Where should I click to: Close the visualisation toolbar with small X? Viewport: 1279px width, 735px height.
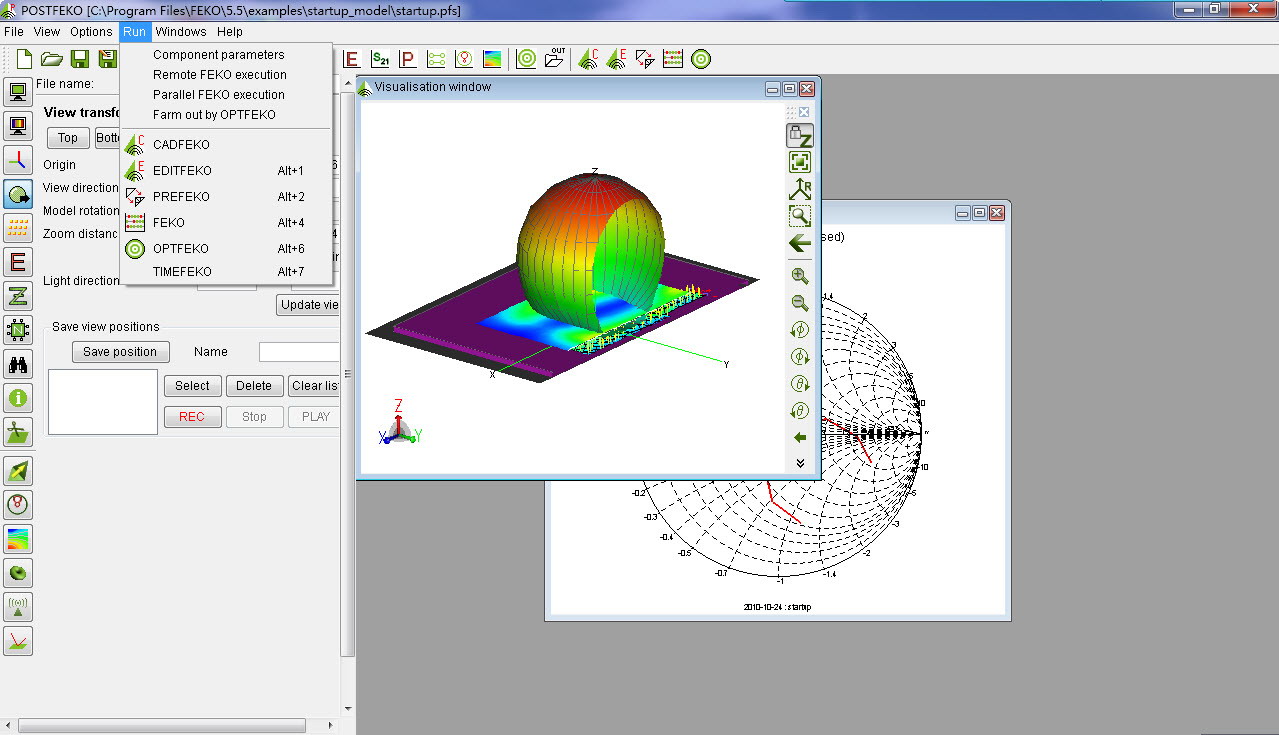804,112
